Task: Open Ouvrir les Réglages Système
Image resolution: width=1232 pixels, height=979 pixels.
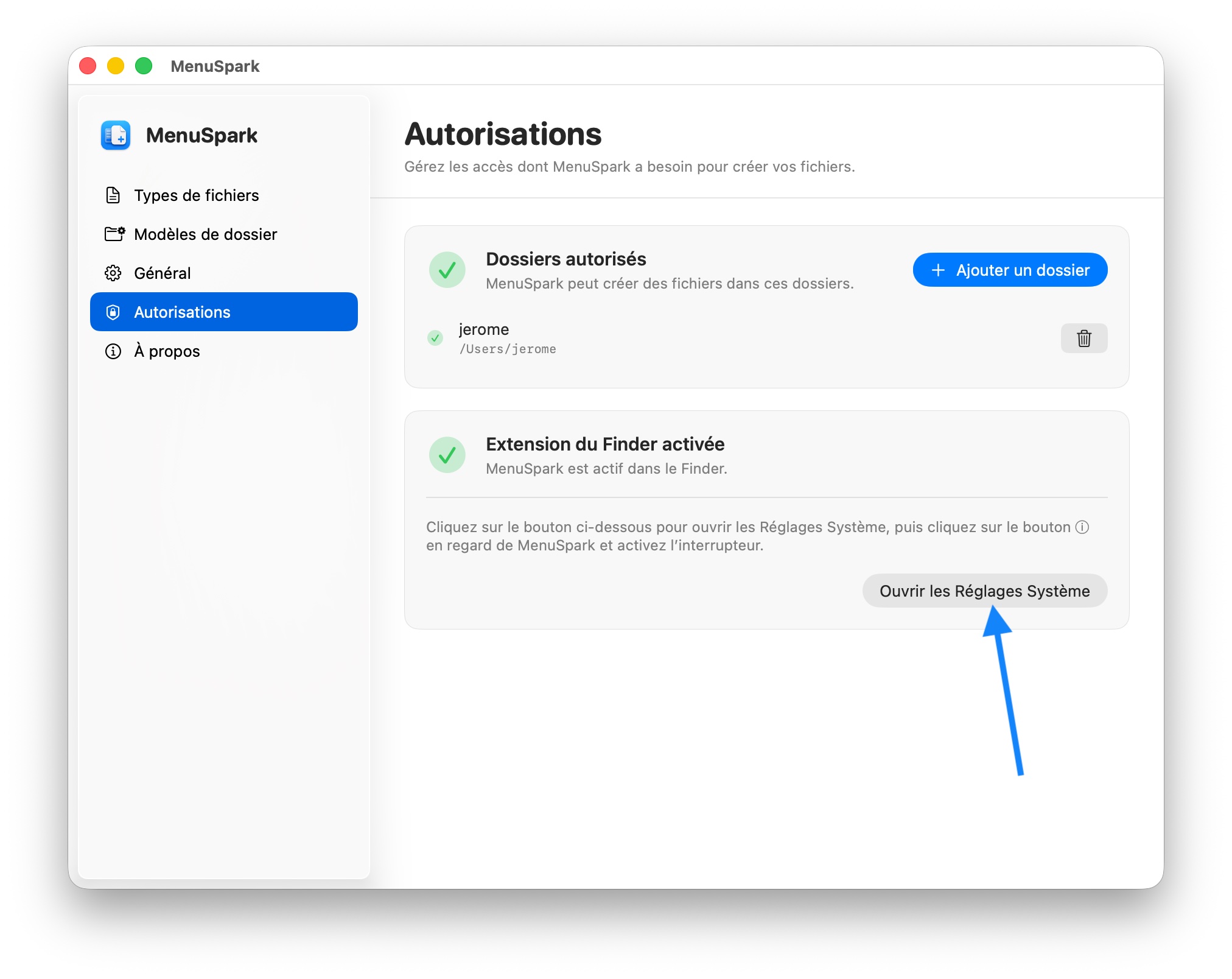Action: (985, 591)
